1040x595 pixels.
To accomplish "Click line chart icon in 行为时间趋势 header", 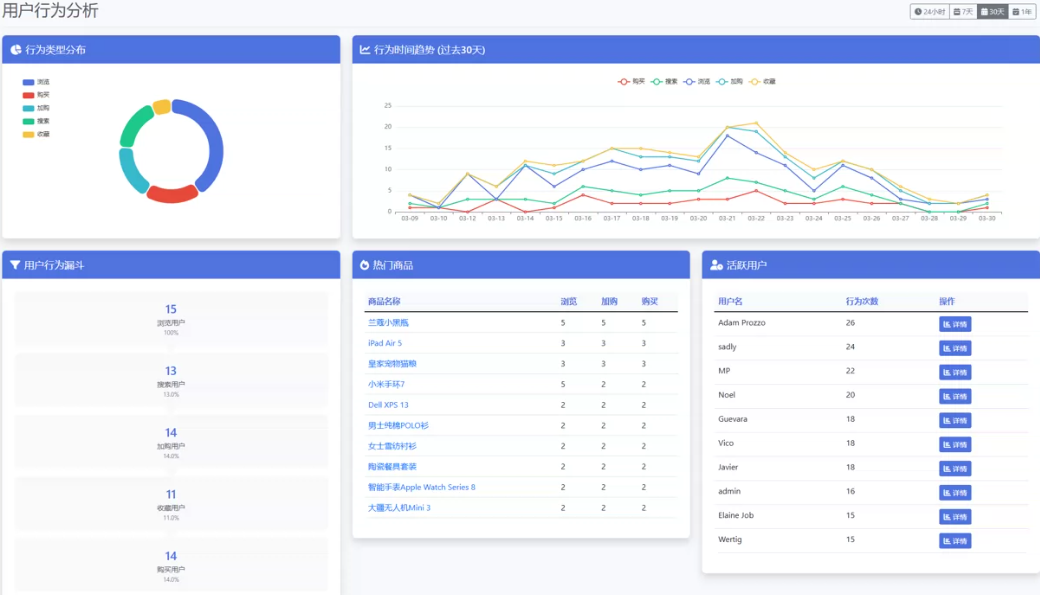I will [365, 50].
